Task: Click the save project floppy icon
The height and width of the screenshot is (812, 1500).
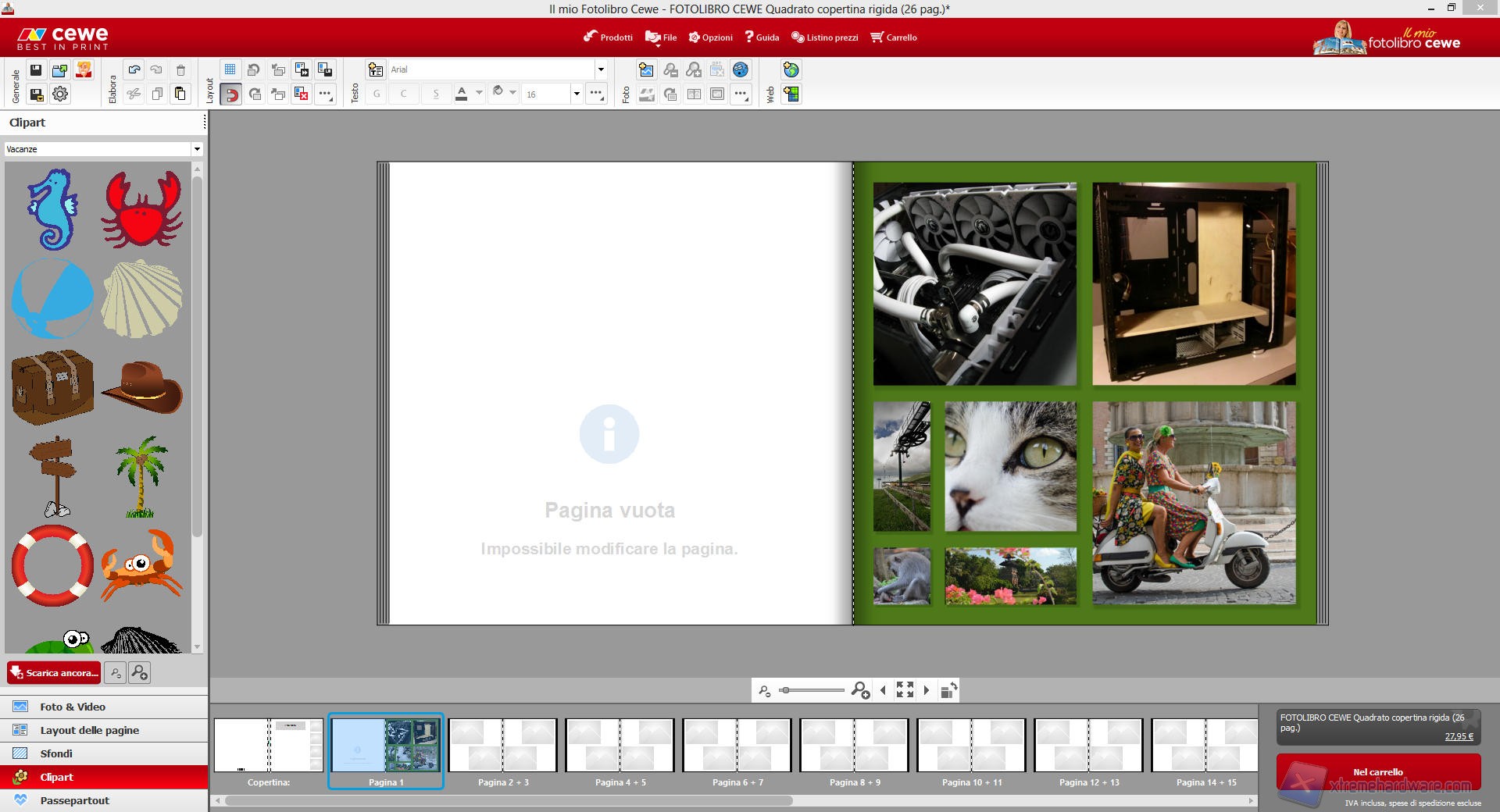Action: click(36, 70)
